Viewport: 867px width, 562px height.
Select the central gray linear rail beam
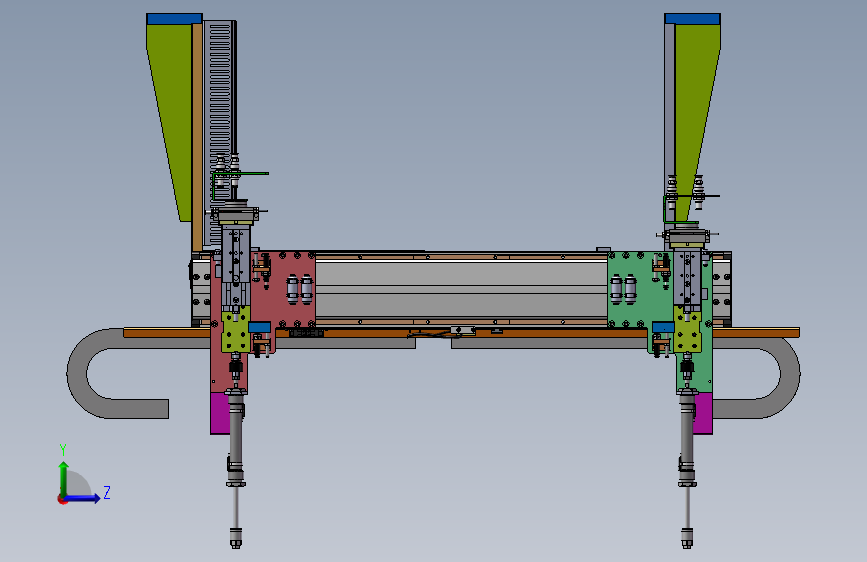click(x=461, y=289)
